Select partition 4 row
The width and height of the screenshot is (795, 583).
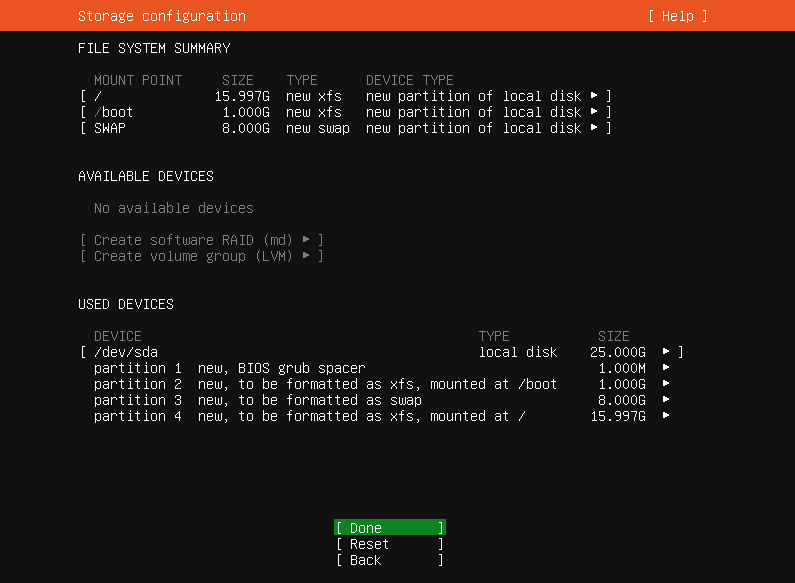pos(382,416)
